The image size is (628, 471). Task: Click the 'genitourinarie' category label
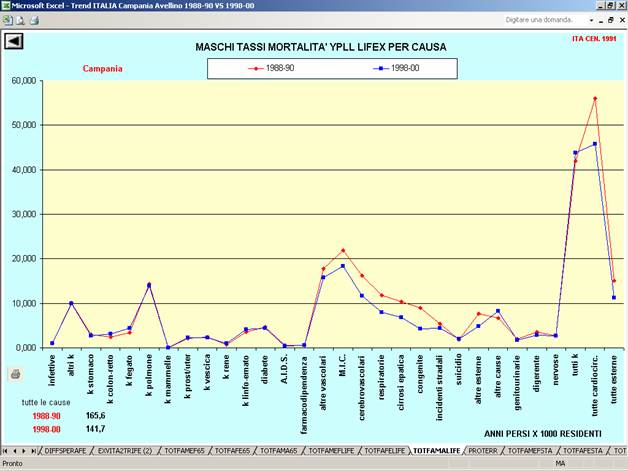[517, 382]
